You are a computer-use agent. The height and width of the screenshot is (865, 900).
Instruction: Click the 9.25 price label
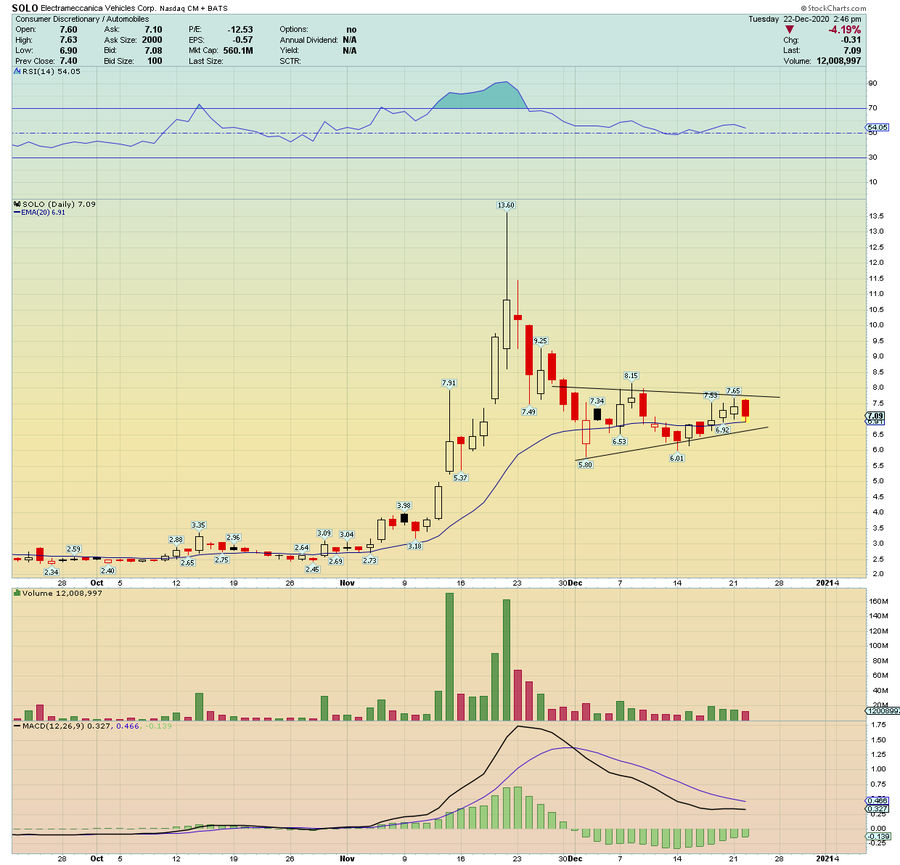pos(540,340)
